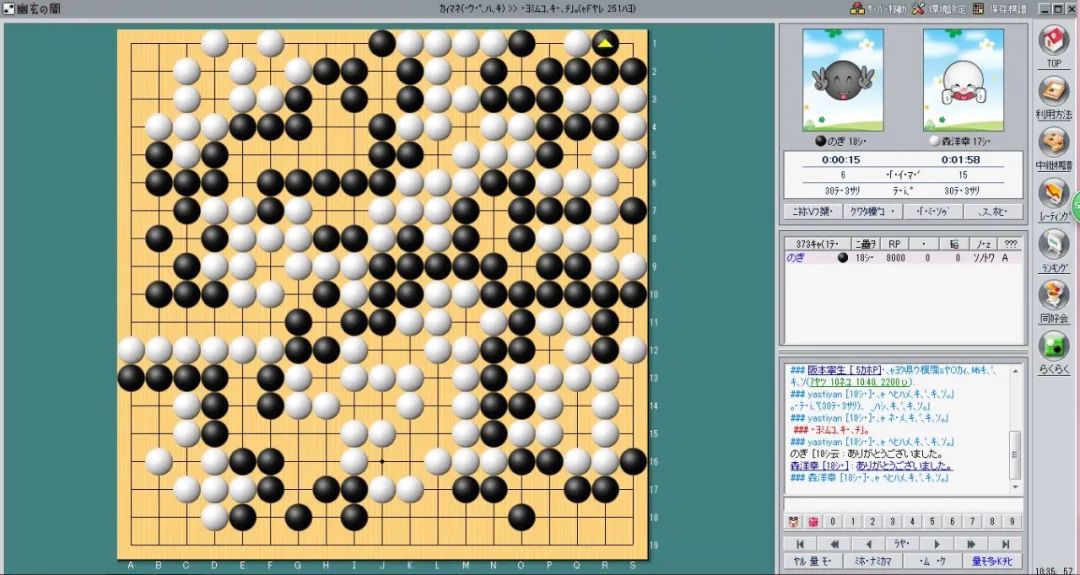Click the number 5 chat button

[933, 522]
